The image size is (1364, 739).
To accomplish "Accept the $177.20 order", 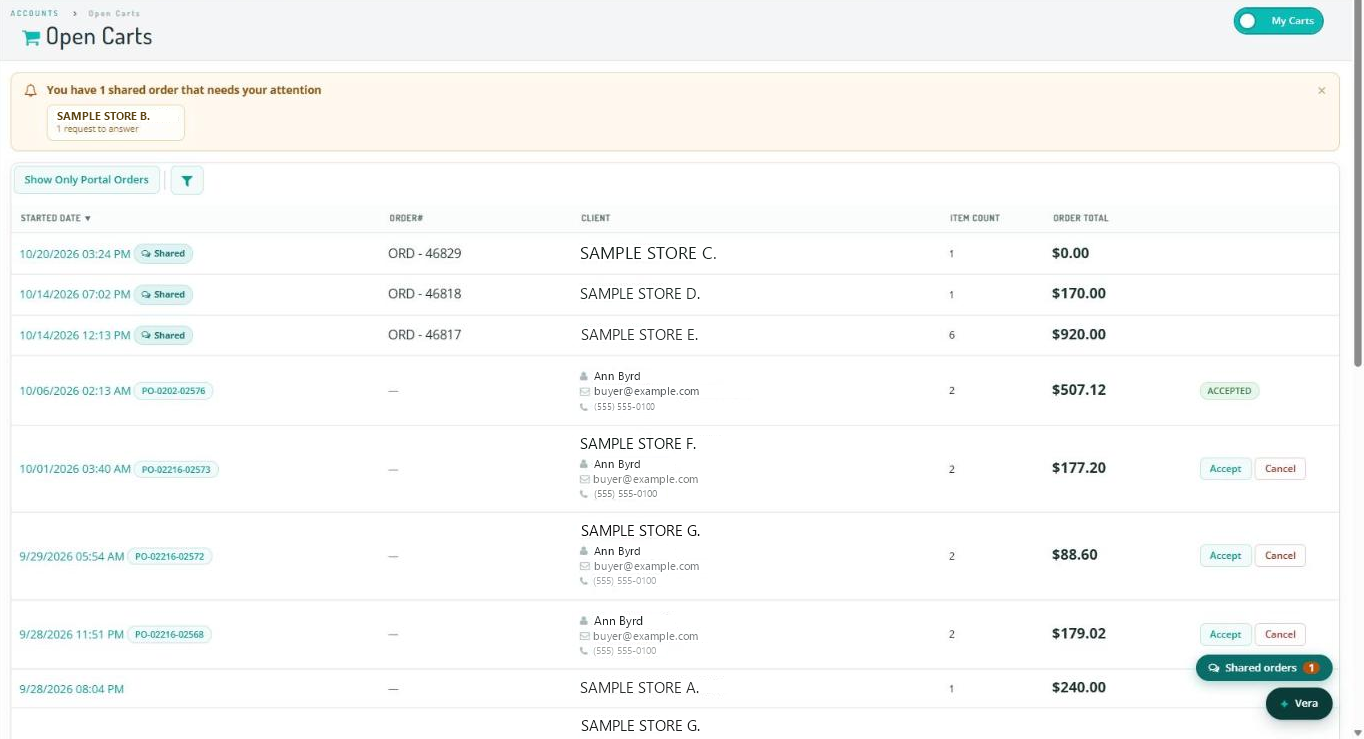I will click(x=1225, y=469).
